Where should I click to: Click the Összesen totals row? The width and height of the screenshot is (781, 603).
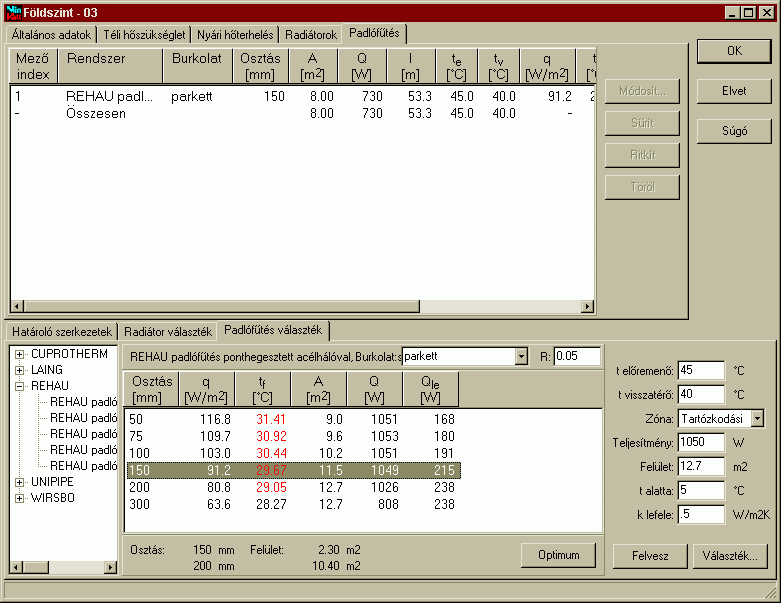pos(303,114)
